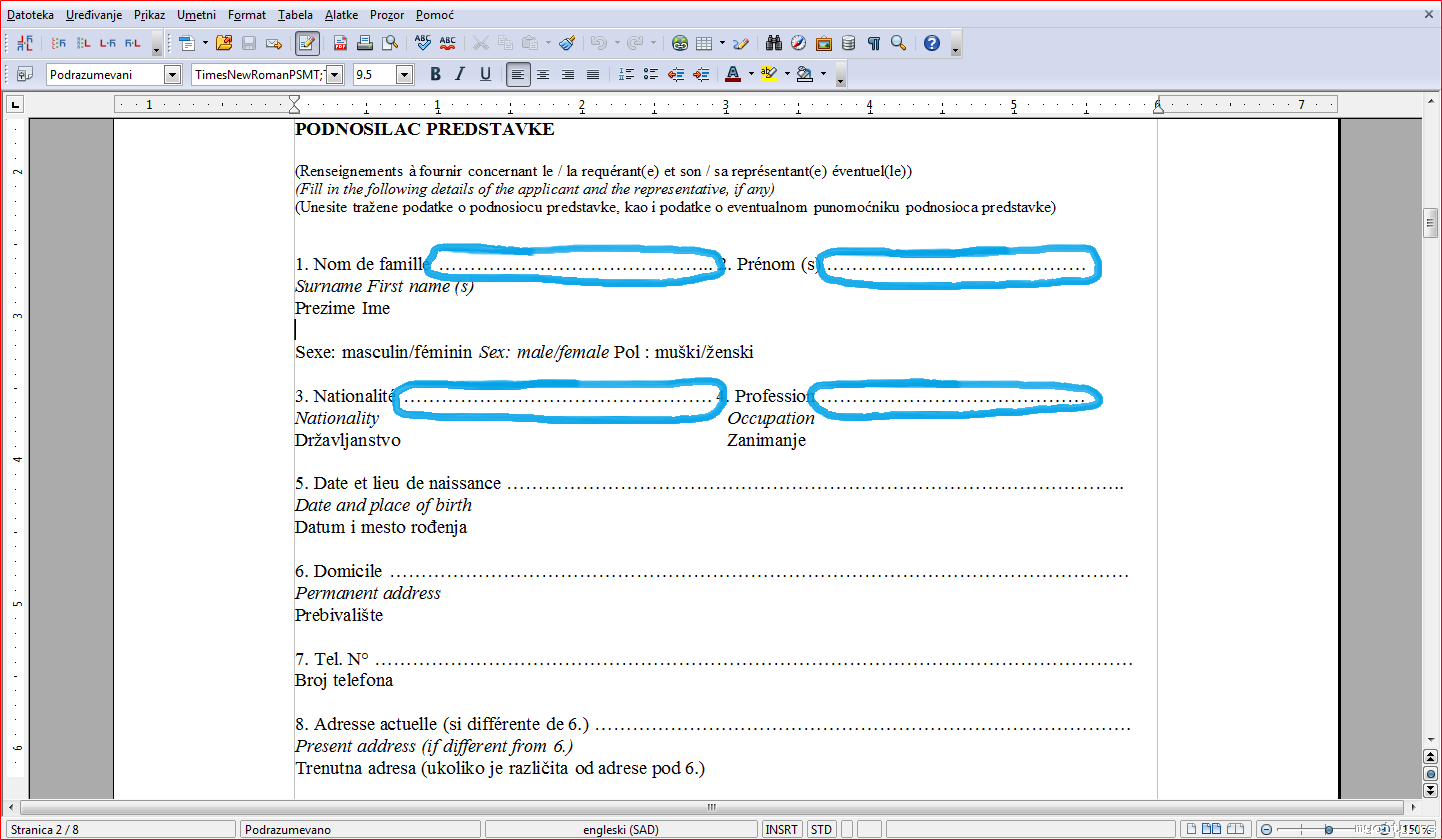Screen dimensions: 1442x840
Task: Open the Datoteka menu
Action: (30, 15)
